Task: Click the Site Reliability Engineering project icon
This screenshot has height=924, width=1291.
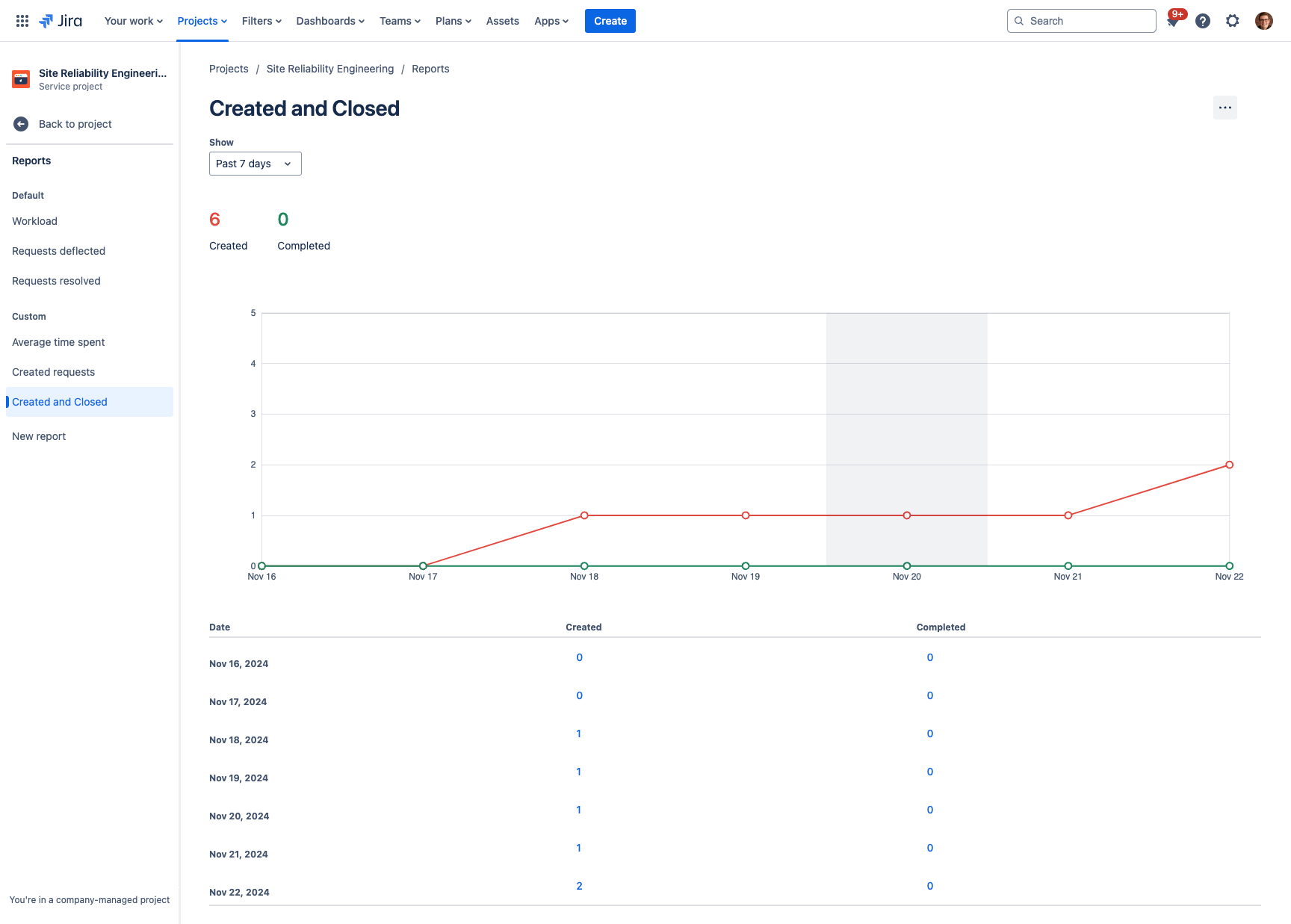Action: [21, 78]
